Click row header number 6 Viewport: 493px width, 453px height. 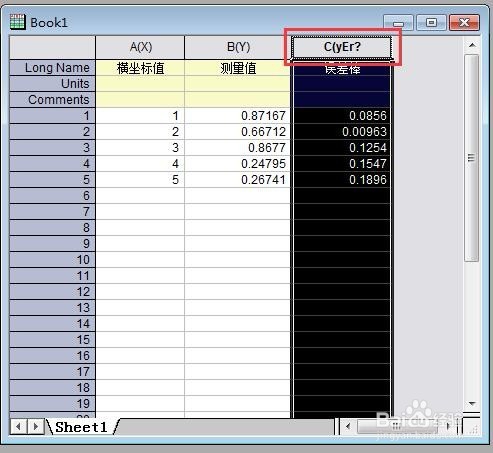coord(53,196)
